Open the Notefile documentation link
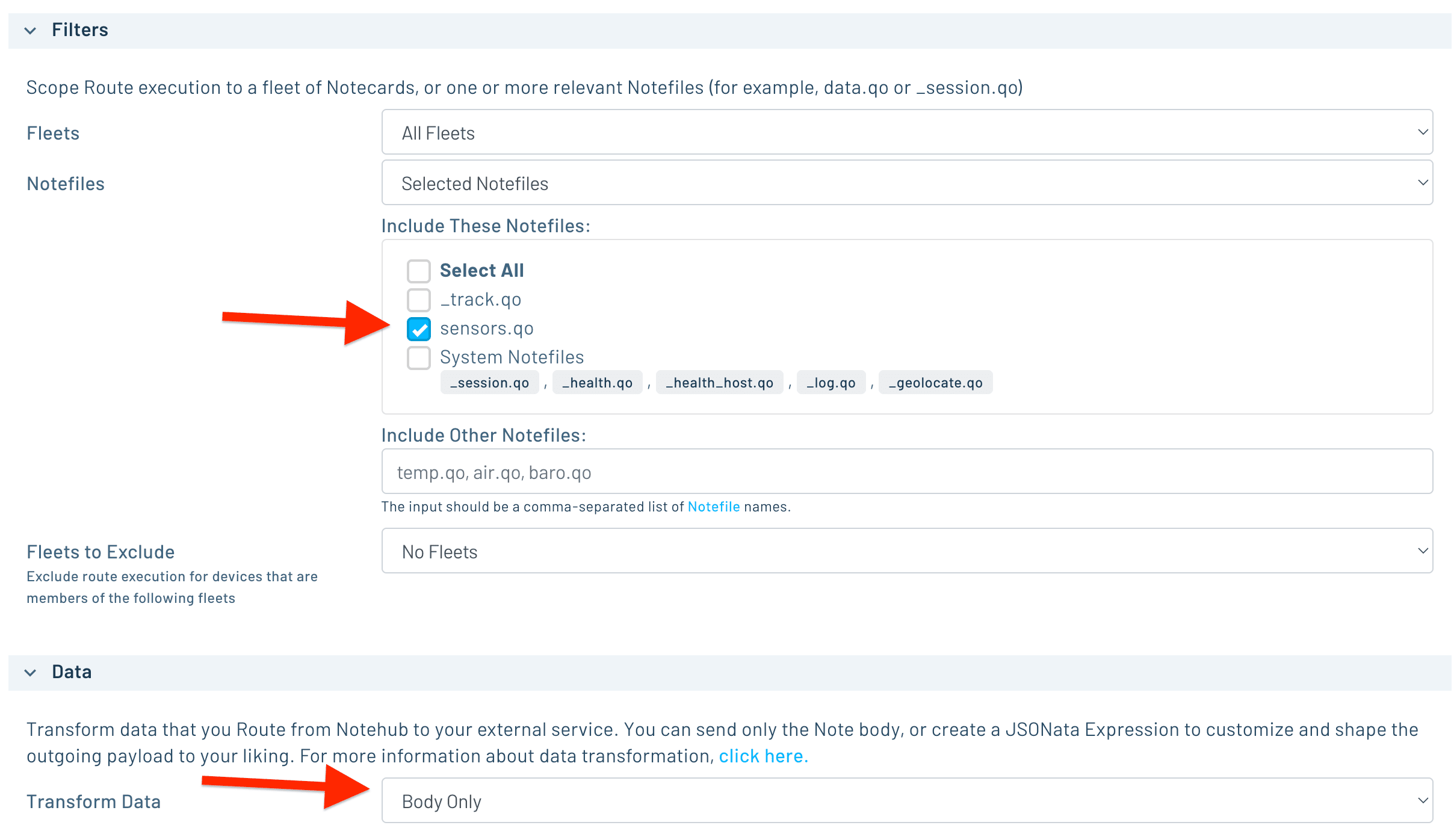Viewport: 1454px width, 840px height. click(x=713, y=507)
